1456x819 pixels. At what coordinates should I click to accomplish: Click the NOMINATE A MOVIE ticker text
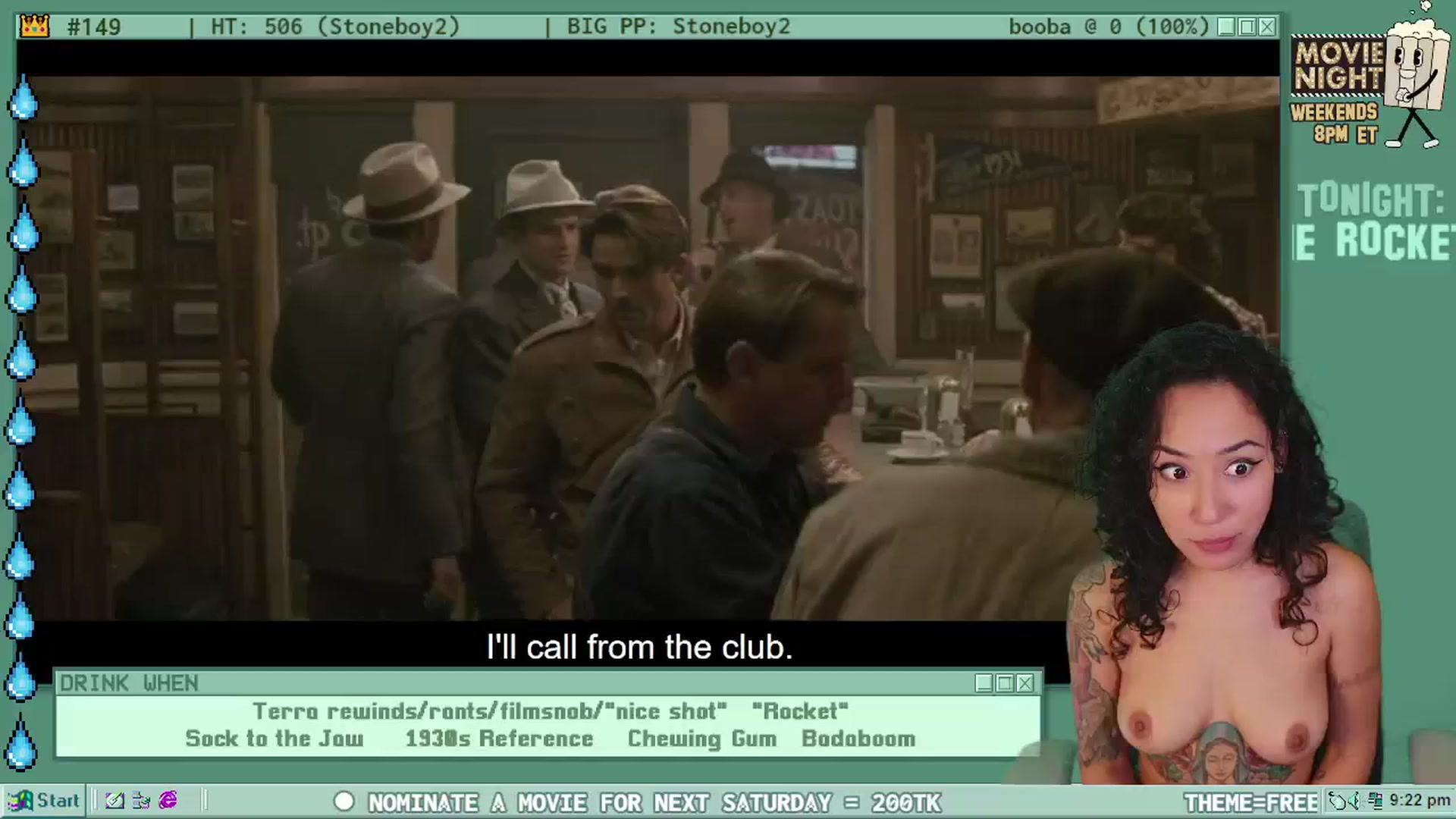pyautogui.click(x=654, y=802)
